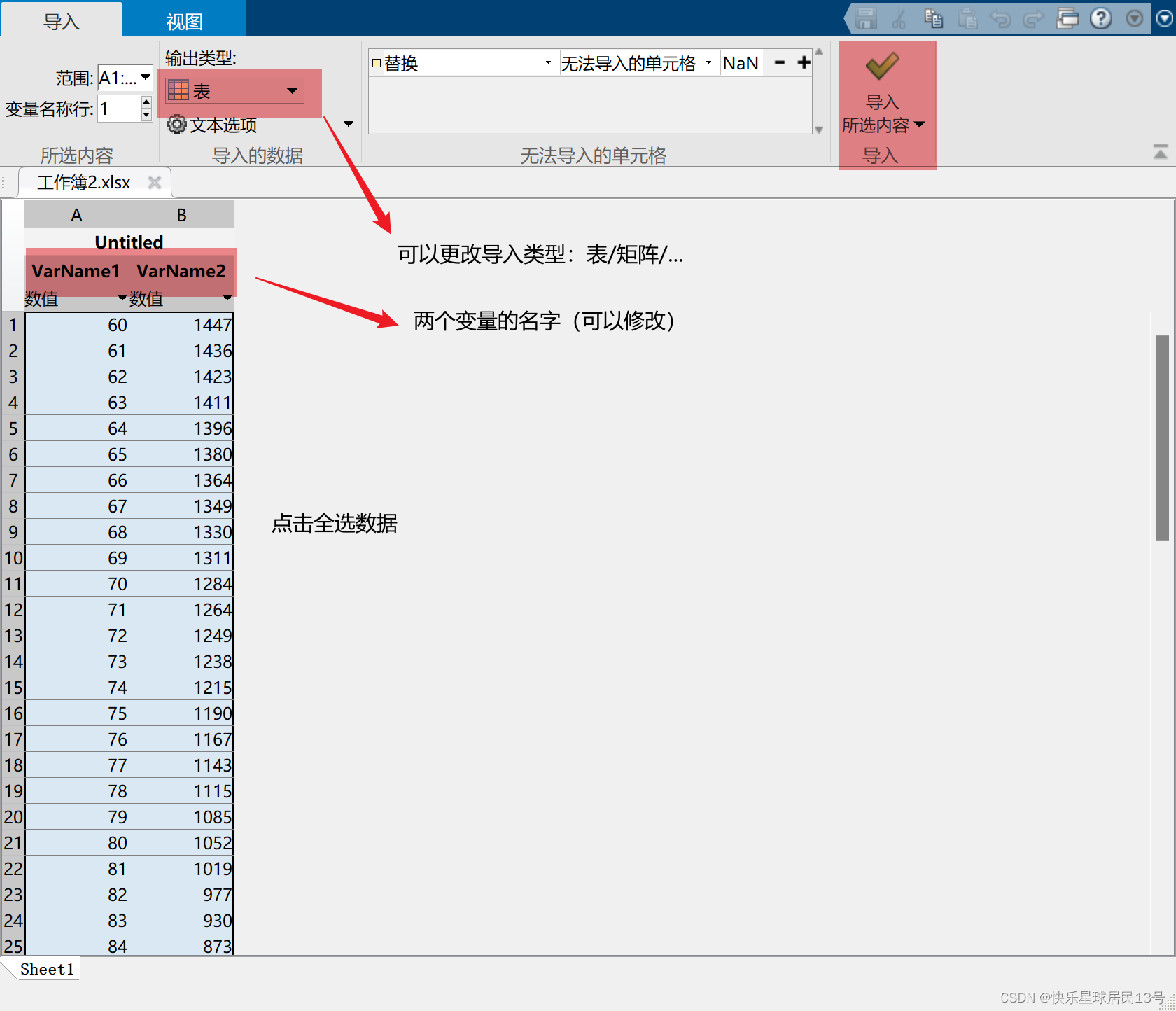Click the green checkmark import icon
The height and width of the screenshot is (1011, 1176).
(883, 67)
